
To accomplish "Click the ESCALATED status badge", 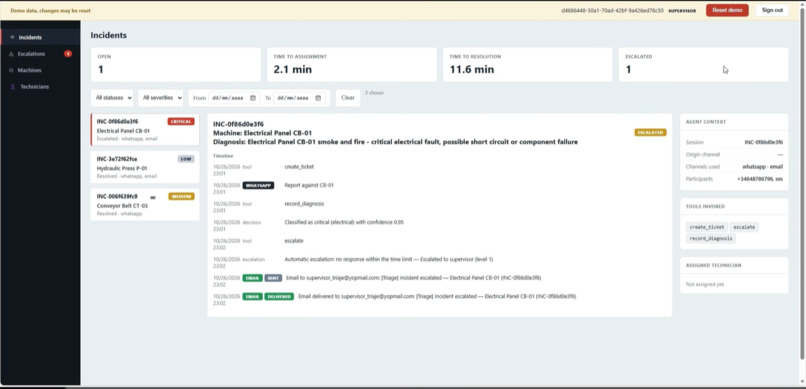I will click(x=650, y=133).
